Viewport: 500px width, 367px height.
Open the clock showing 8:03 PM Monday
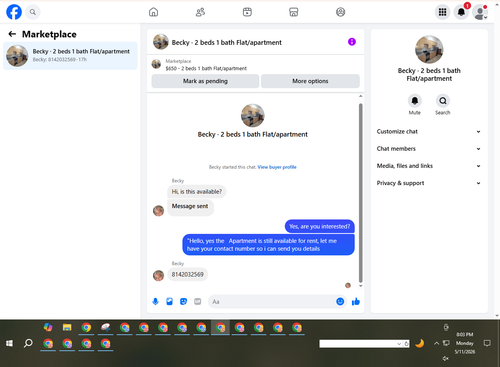[465, 343]
